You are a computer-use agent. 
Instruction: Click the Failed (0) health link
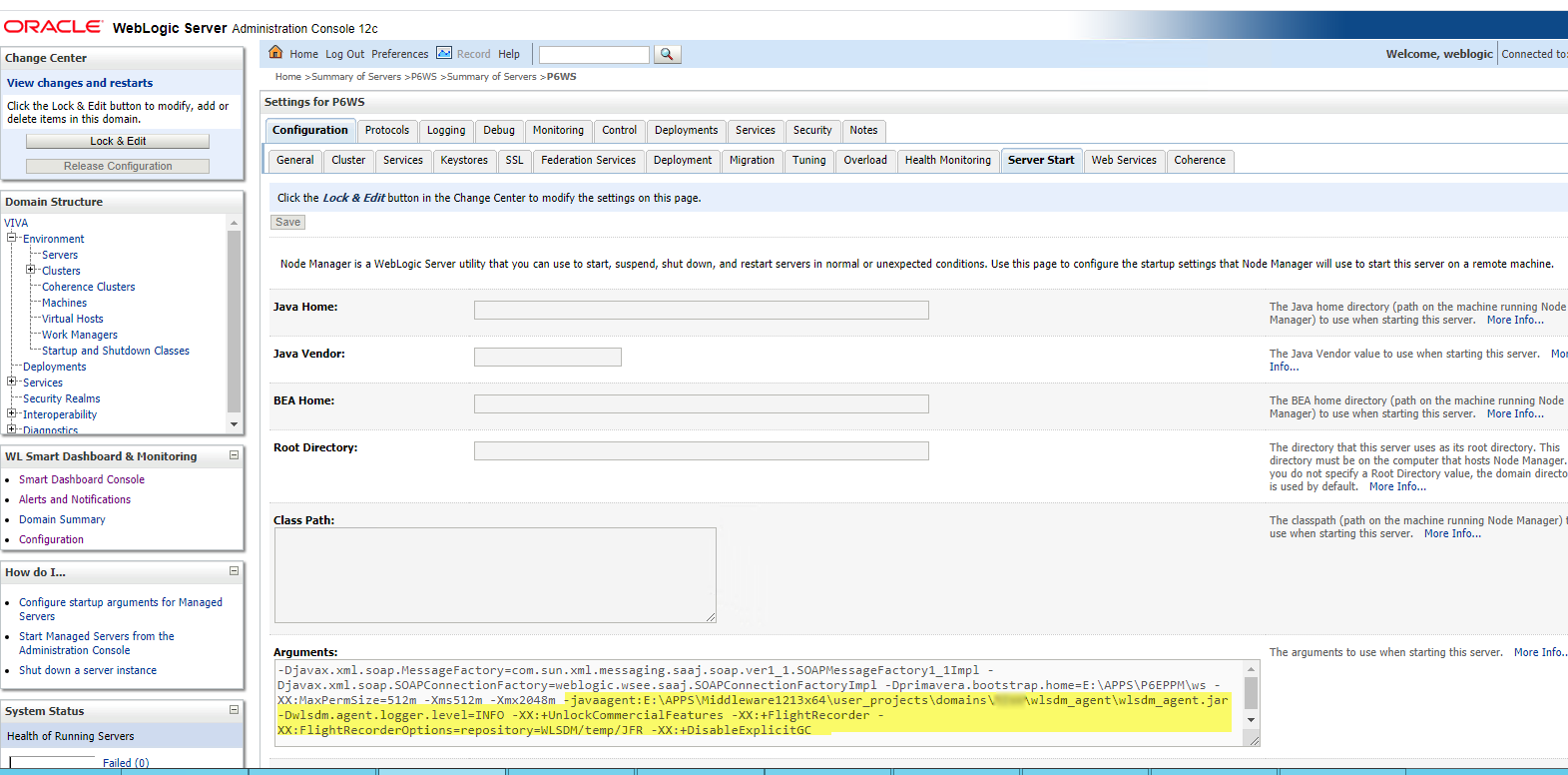click(x=126, y=763)
